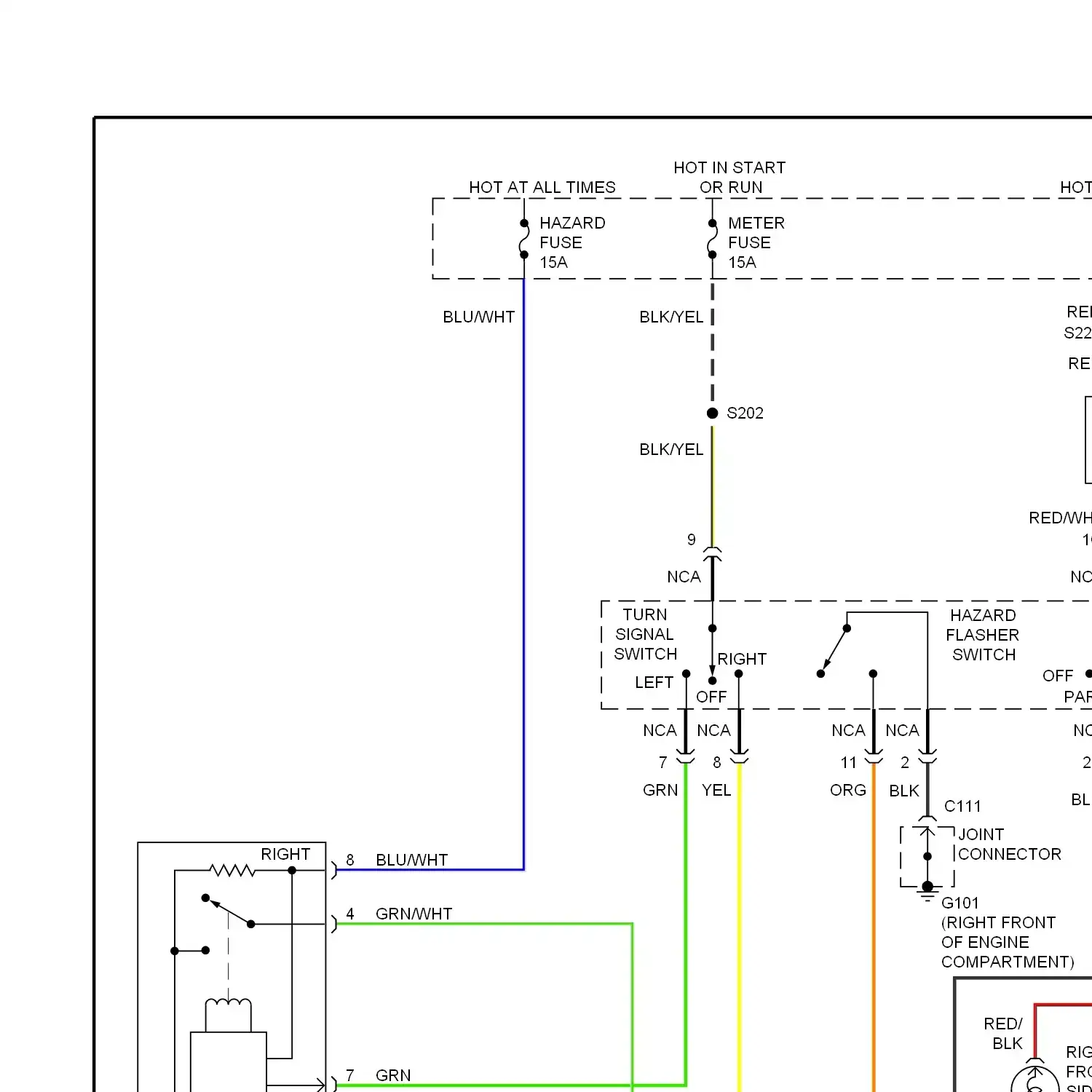Viewport: 1092px width, 1092px height.
Task: Click the METER FUSE 15A fuse symbol
Action: pyautogui.click(x=712, y=239)
